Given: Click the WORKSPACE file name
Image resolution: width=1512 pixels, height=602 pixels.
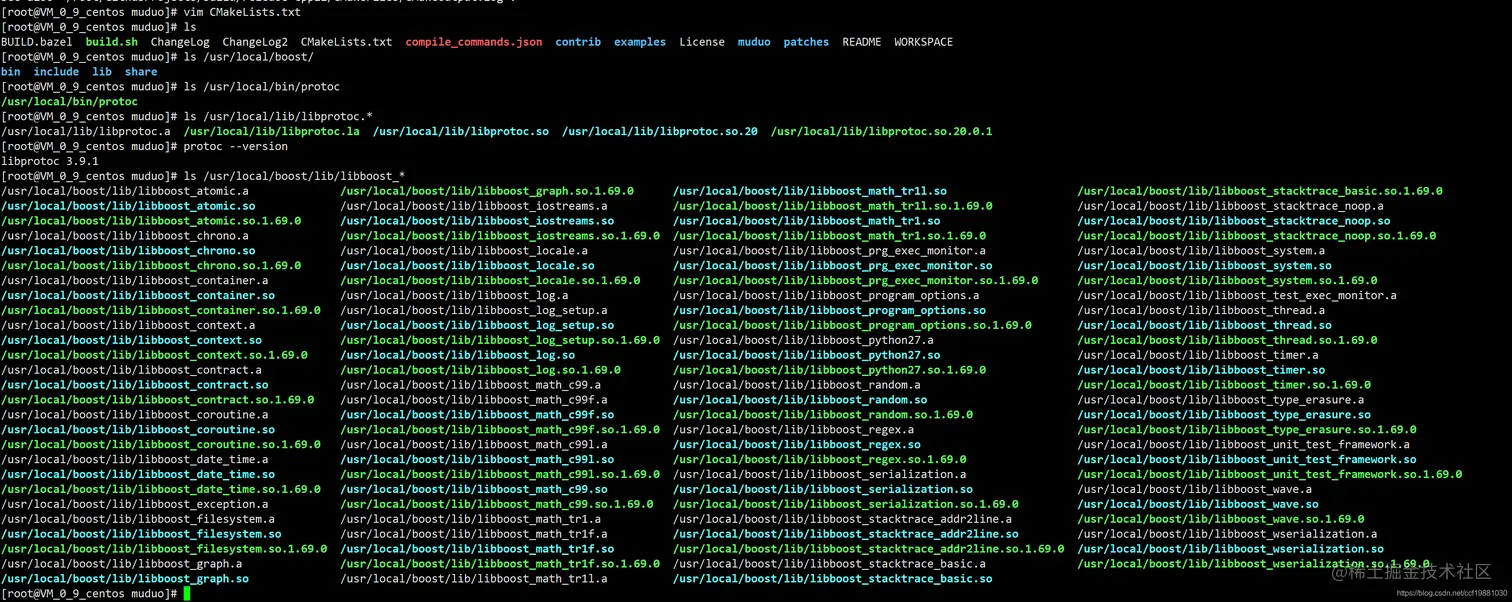Looking at the screenshot, I should click(x=924, y=42).
